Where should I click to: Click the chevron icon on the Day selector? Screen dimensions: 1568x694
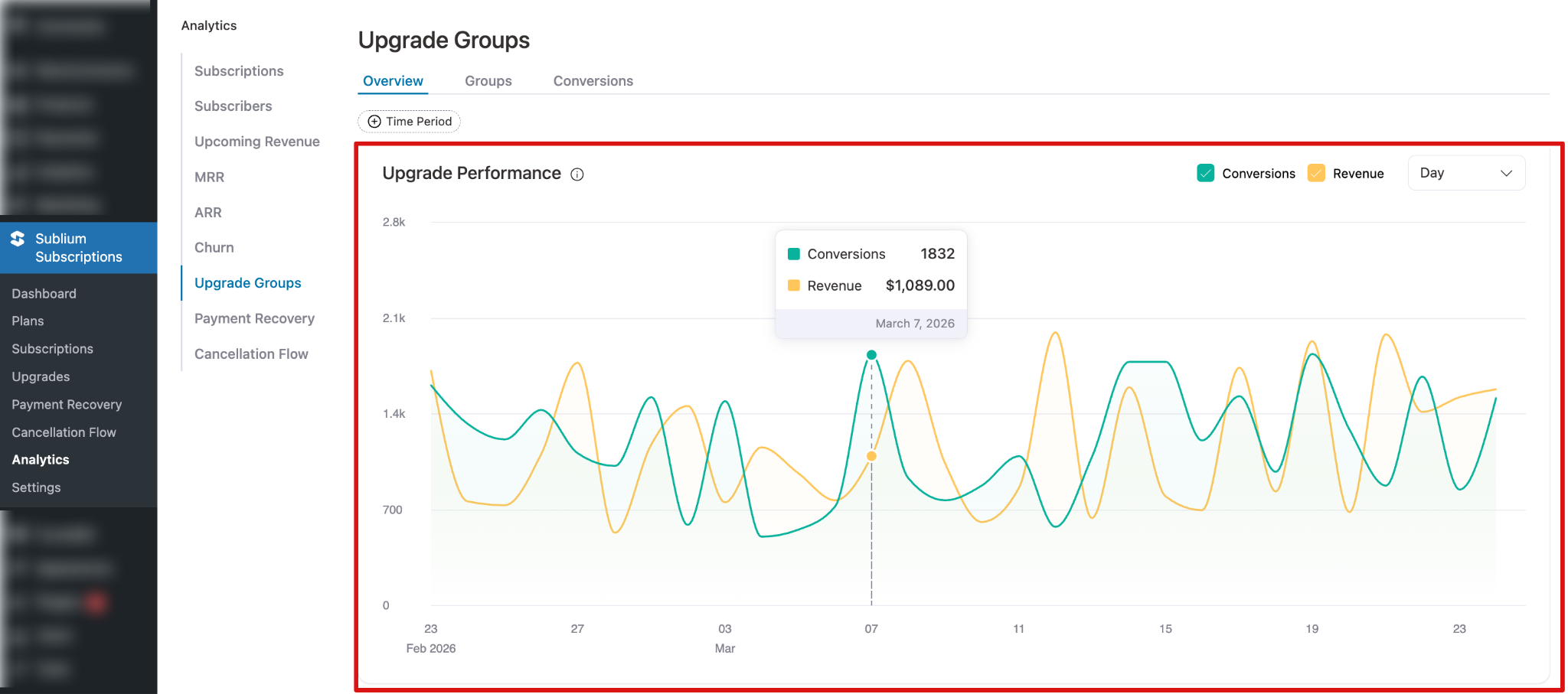pos(1507,173)
